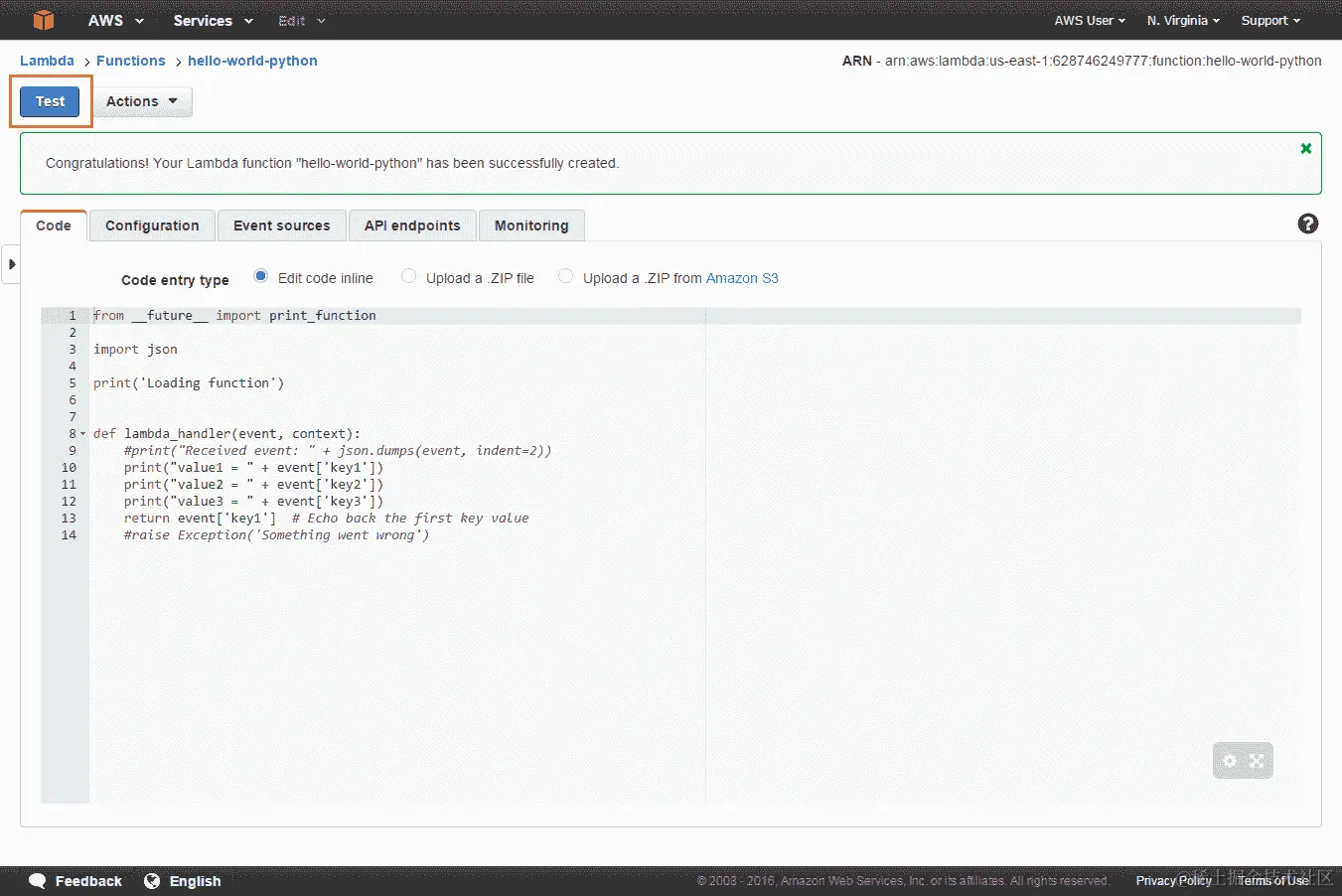Click code line 1 with print_function import
This screenshot has height=896, width=1342.
click(234, 316)
